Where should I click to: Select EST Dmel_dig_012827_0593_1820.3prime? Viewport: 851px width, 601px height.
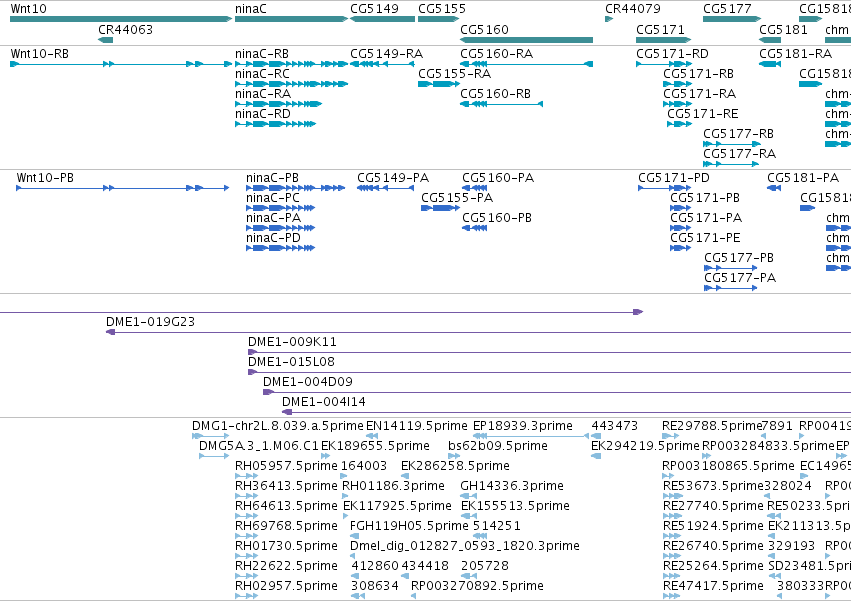coord(353,556)
